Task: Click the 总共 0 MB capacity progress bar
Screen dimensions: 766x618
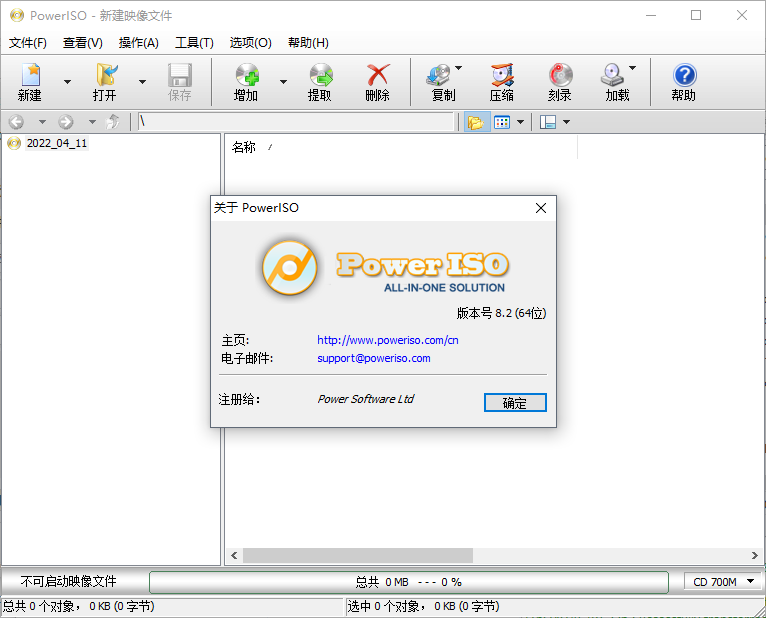Action: [x=408, y=582]
